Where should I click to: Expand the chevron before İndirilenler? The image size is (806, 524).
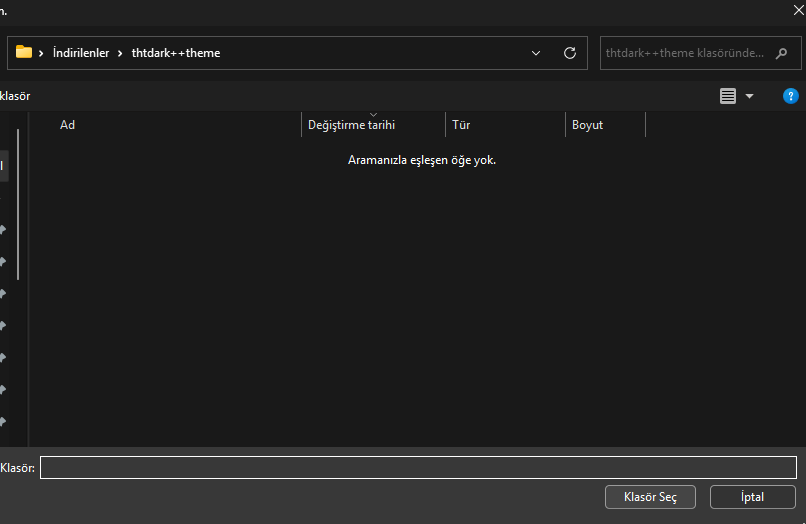click(x=41, y=53)
